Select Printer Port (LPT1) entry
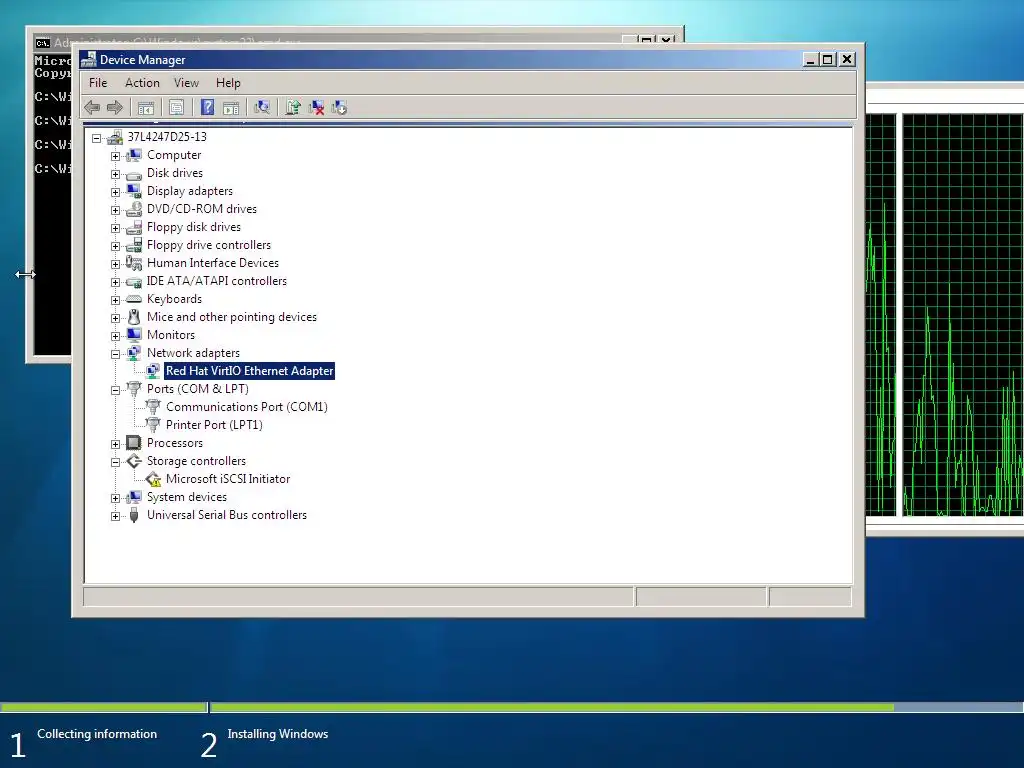The height and width of the screenshot is (768, 1024). tap(214, 425)
